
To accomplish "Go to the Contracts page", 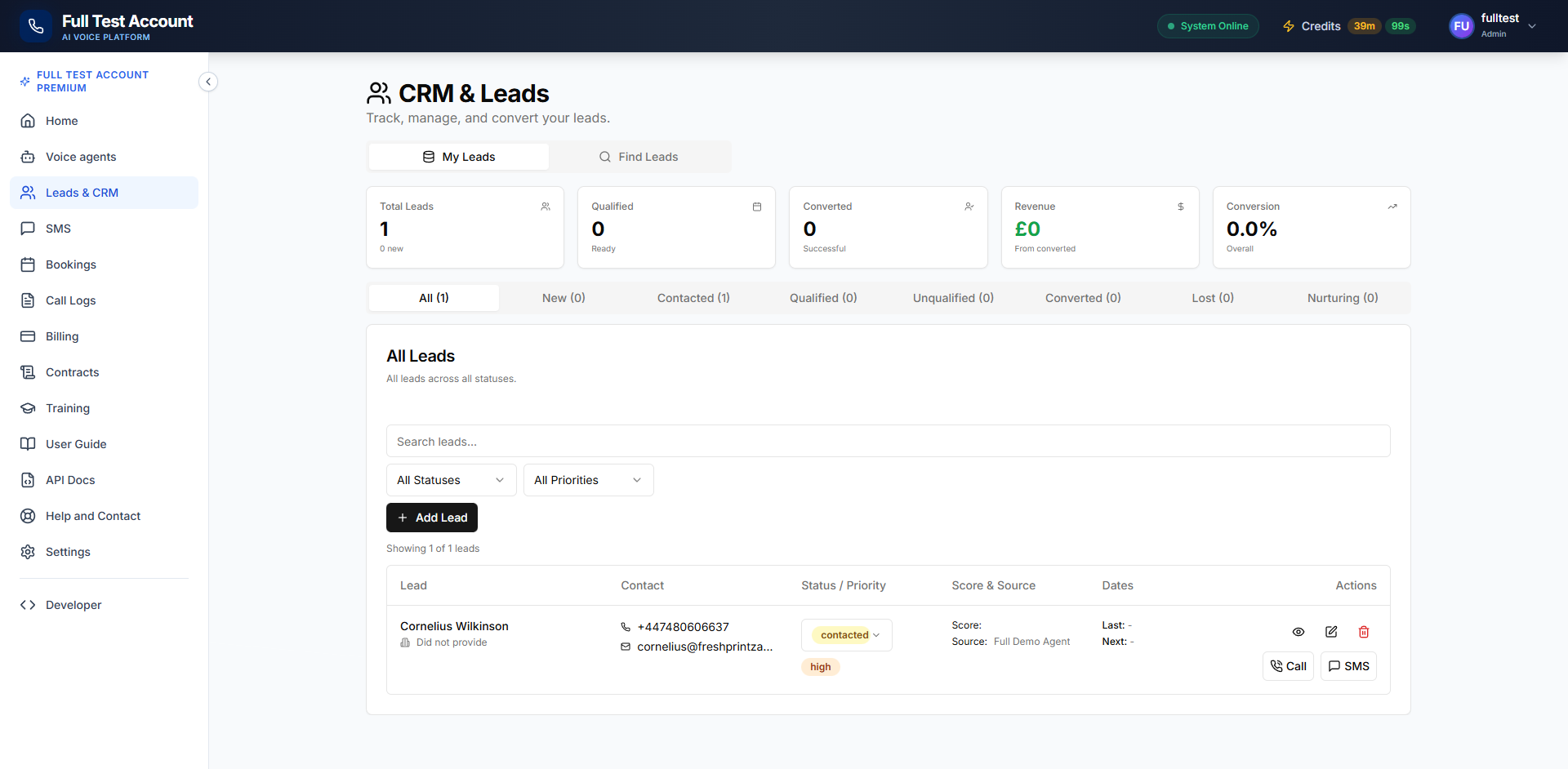I will [x=71, y=372].
